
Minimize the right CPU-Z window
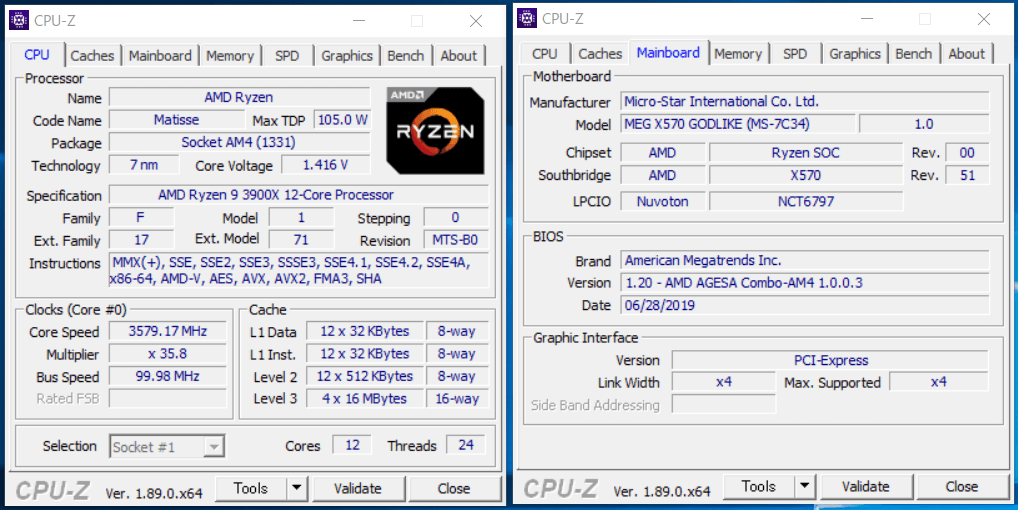point(867,19)
